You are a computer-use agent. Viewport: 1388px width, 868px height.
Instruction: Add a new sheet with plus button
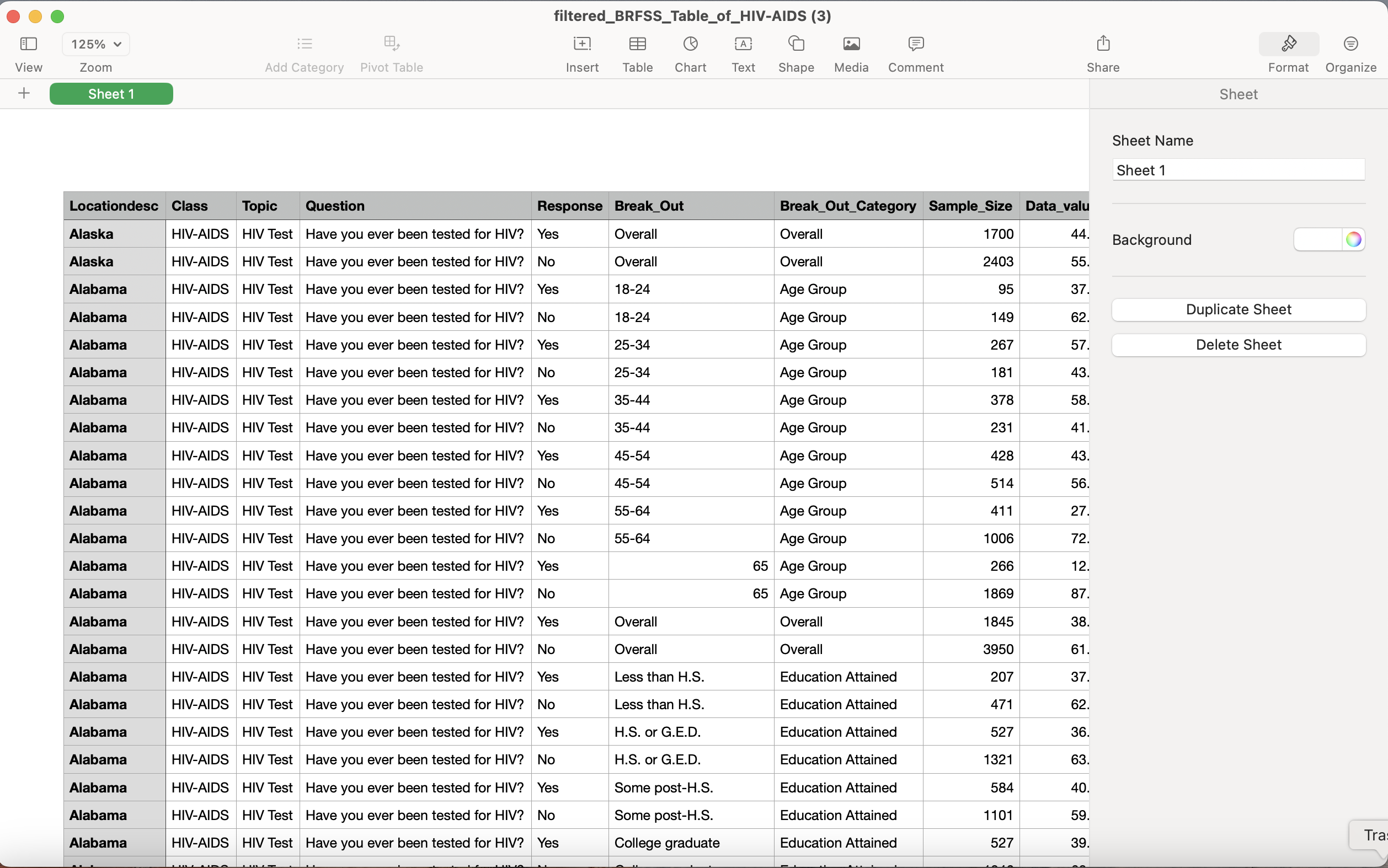click(x=24, y=94)
